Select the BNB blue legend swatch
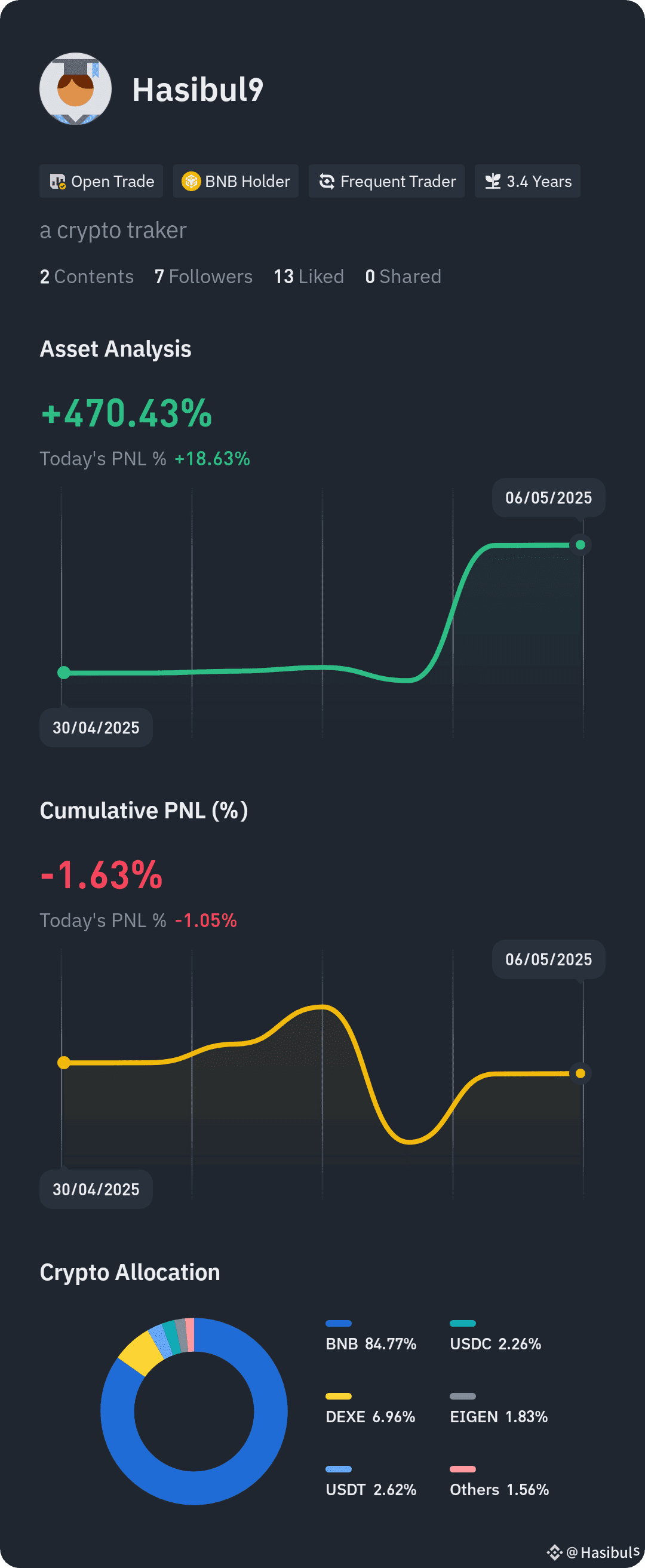645x1568 pixels. click(x=338, y=1323)
